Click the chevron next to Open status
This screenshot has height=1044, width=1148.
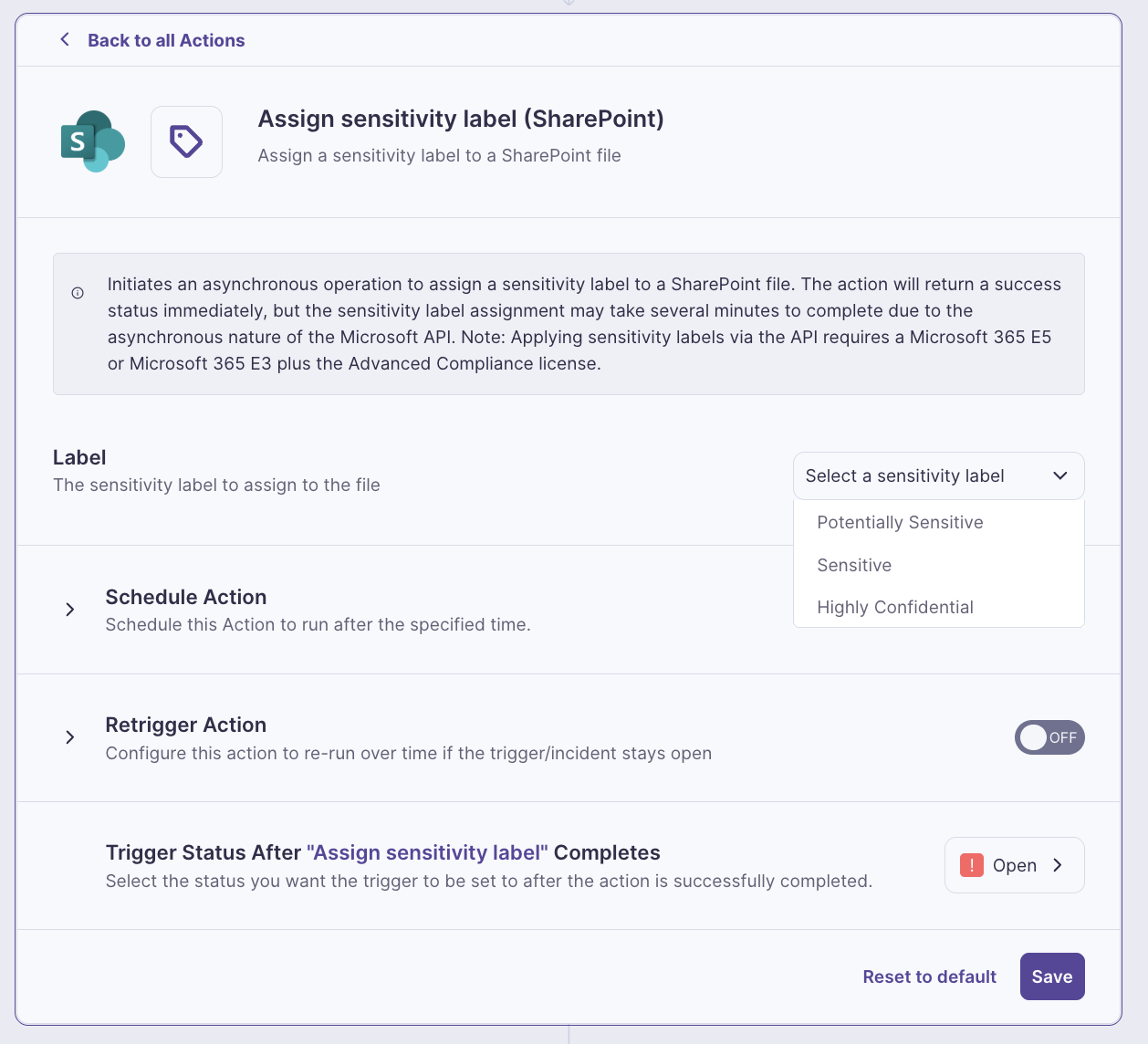point(1058,865)
